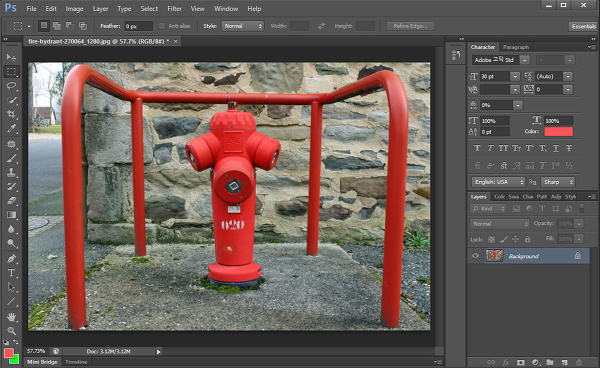The width and height of the screenshot is (600, 368).
Task: Select the Horizontal Type tool
Action: pyautogui.click(x=11, y=273)
